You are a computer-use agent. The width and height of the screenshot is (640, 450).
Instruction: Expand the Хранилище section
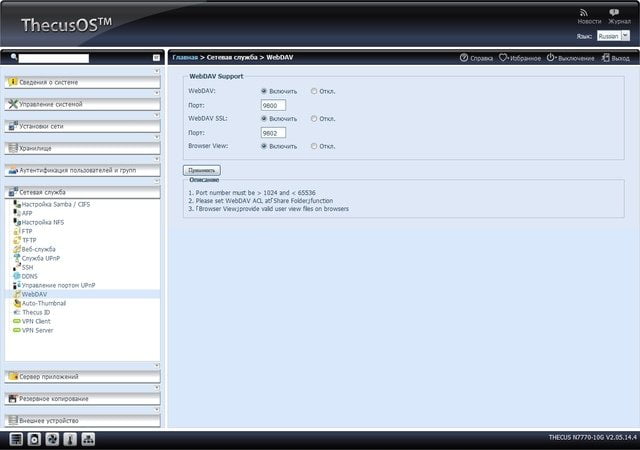(x=82, y=148)
